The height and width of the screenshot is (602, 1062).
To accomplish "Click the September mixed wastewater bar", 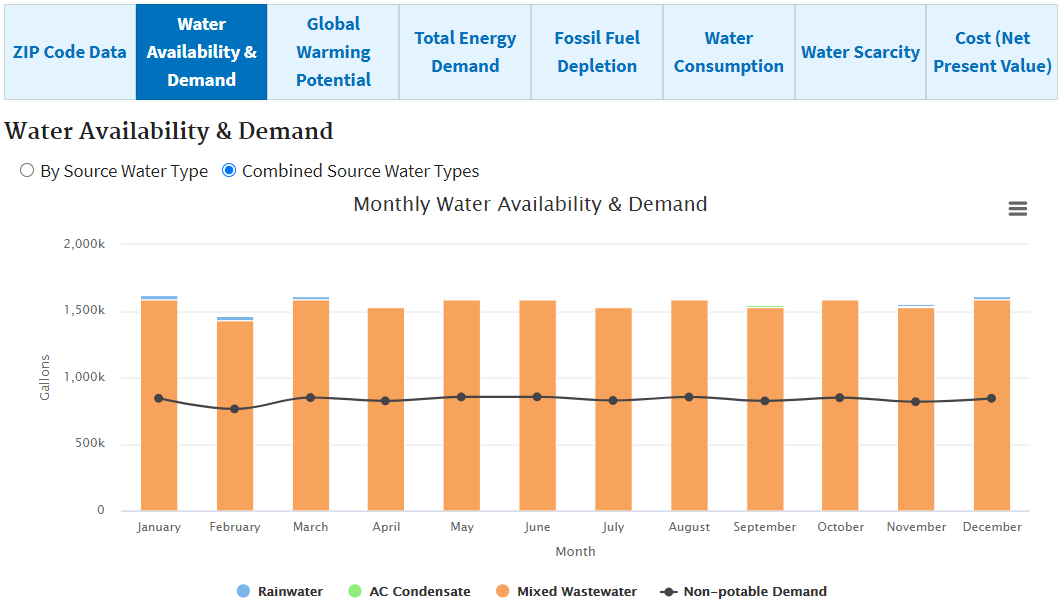I will click(765, 450).
